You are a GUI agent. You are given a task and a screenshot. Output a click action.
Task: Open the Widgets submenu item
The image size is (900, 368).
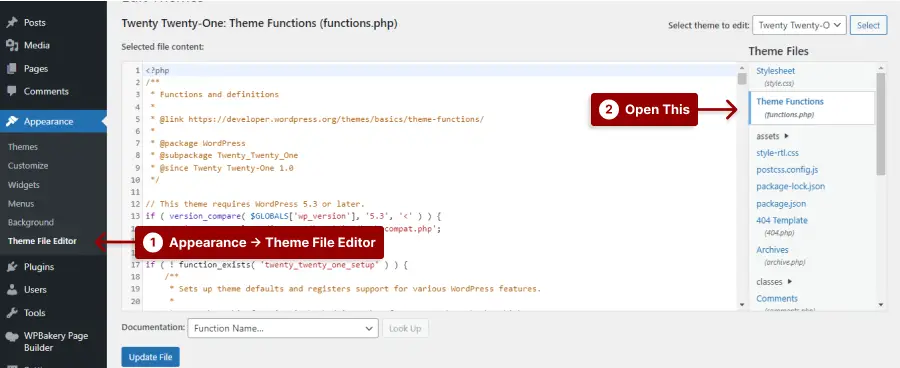pos(24,185)
